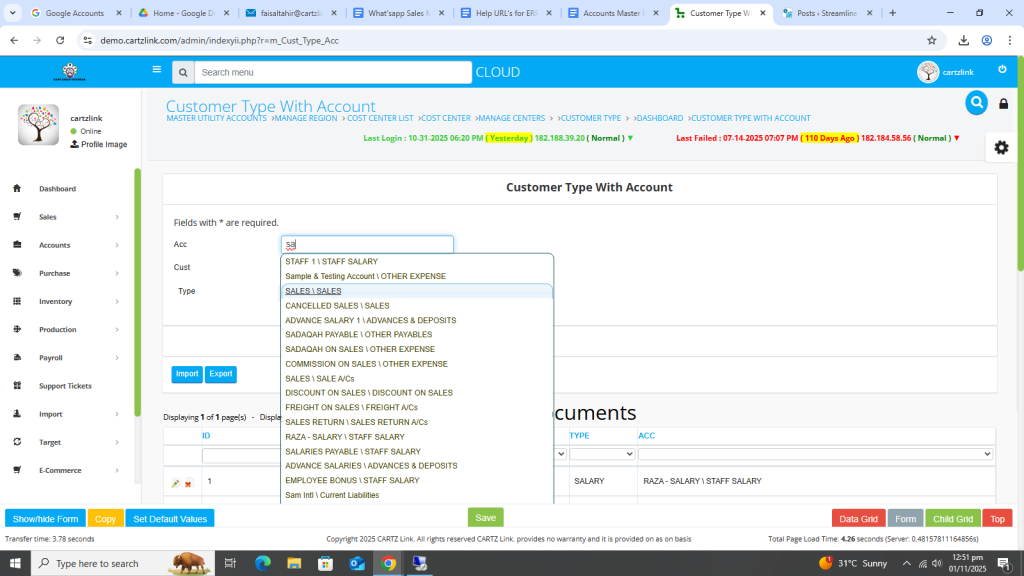Expand the Sales sidebar menu

68,217
